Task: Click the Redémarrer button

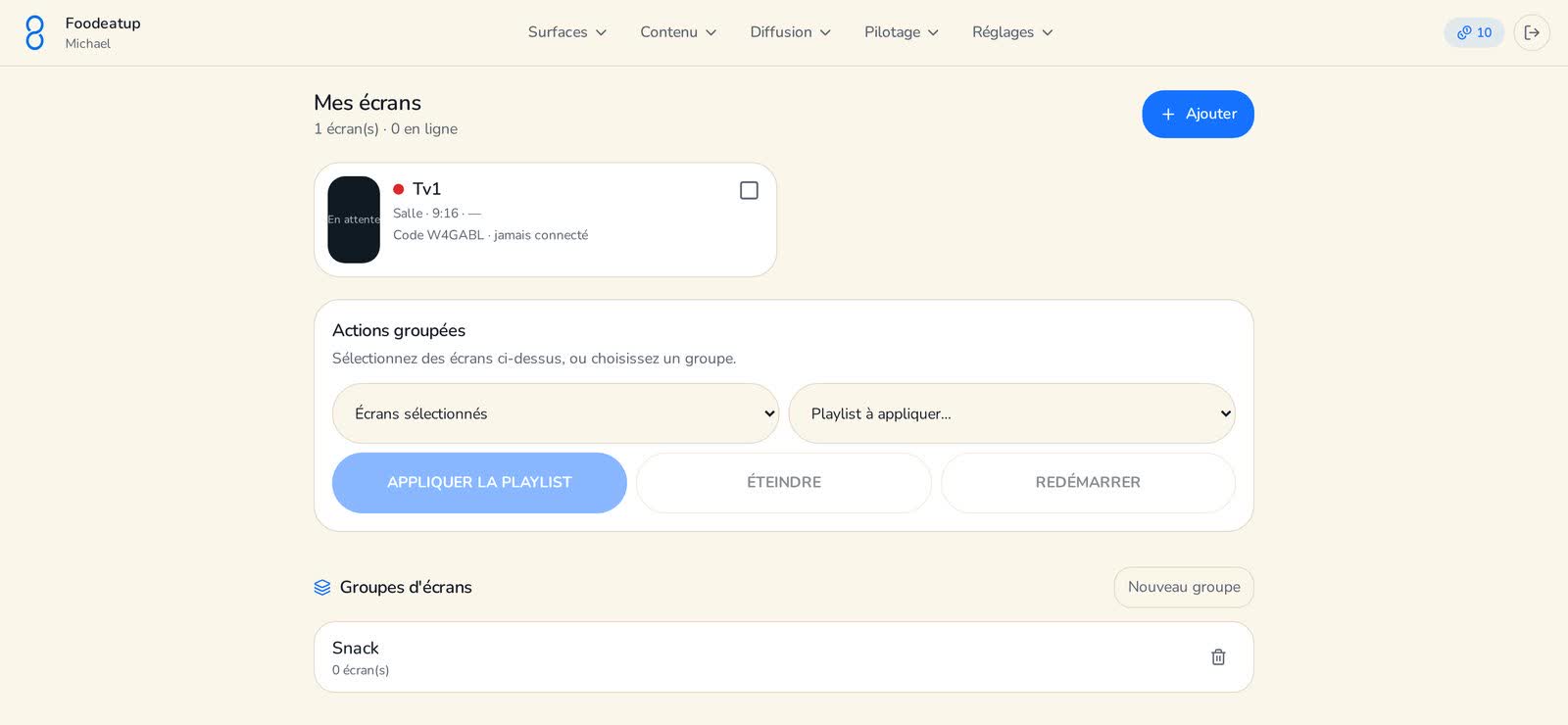Action: 1088,483
